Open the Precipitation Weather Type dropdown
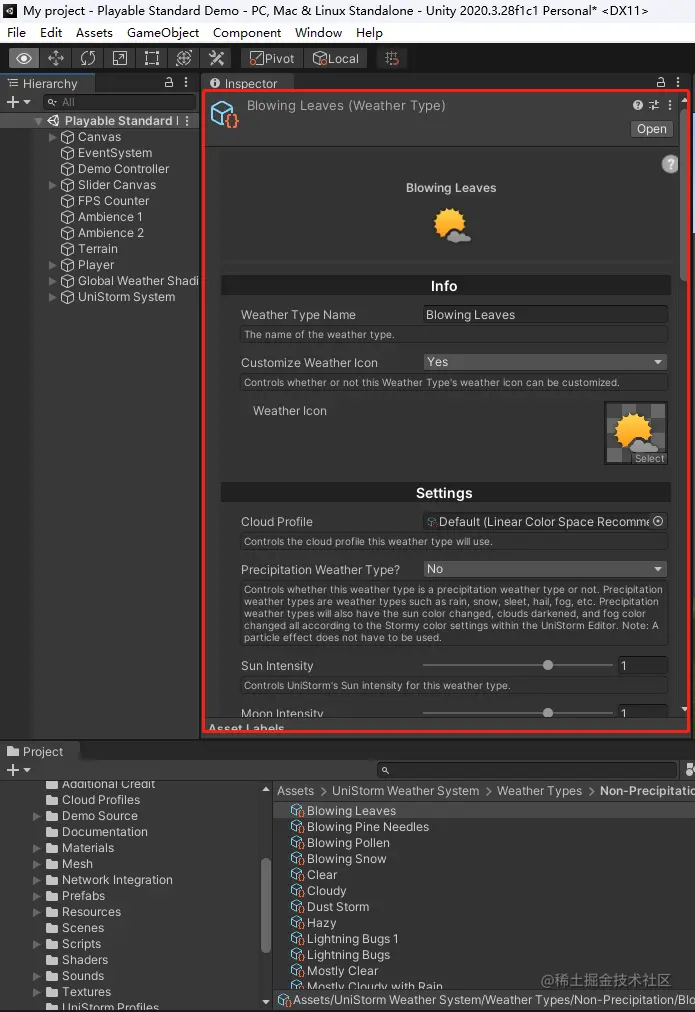Image resolution: width=695 pixels, height=1012 pixels. tap(545, 569)
